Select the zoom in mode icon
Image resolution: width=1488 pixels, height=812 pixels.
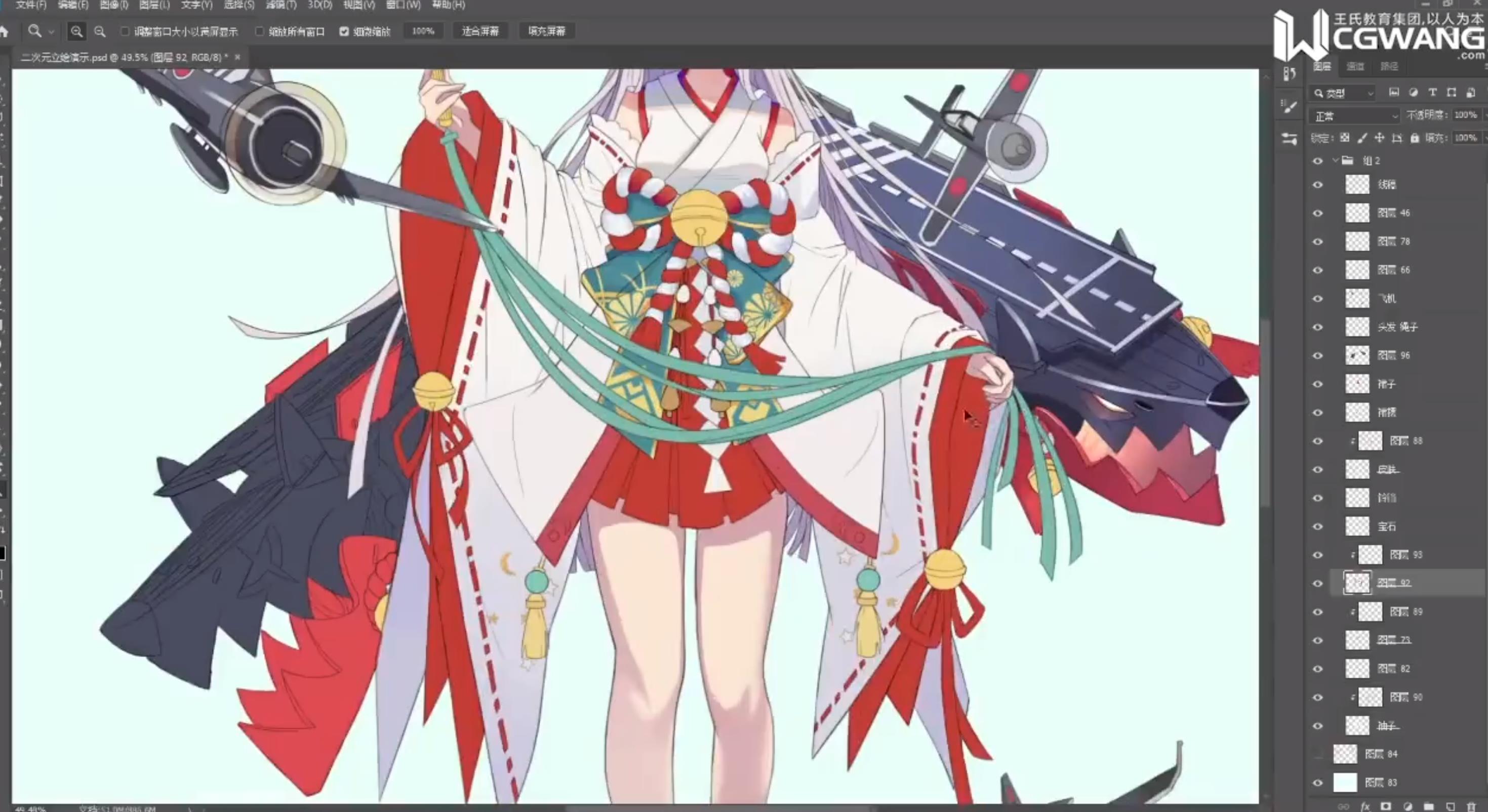tap(76, 32)
